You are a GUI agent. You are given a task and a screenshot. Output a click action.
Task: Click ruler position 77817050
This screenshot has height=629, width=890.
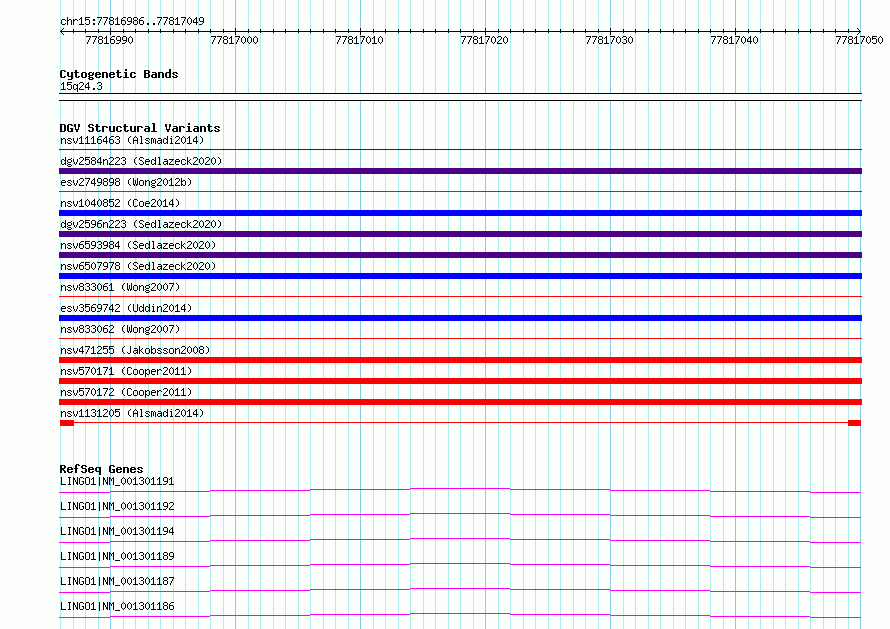(859, 40)
